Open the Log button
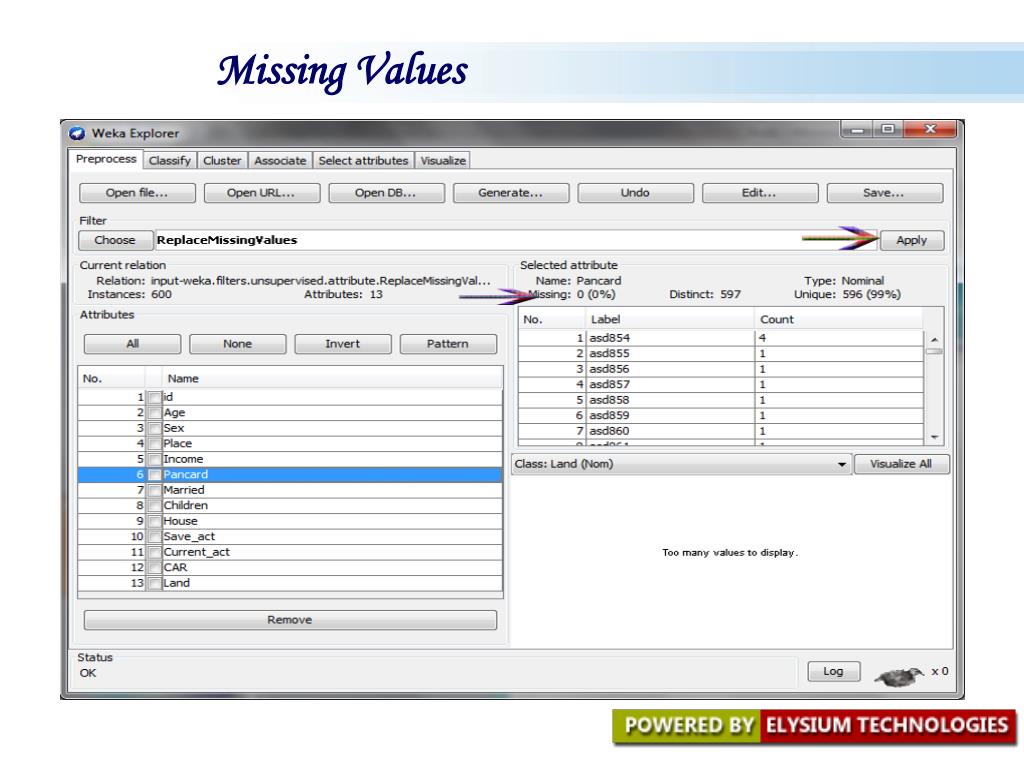 pyautogui.click(x=833, y=671)
